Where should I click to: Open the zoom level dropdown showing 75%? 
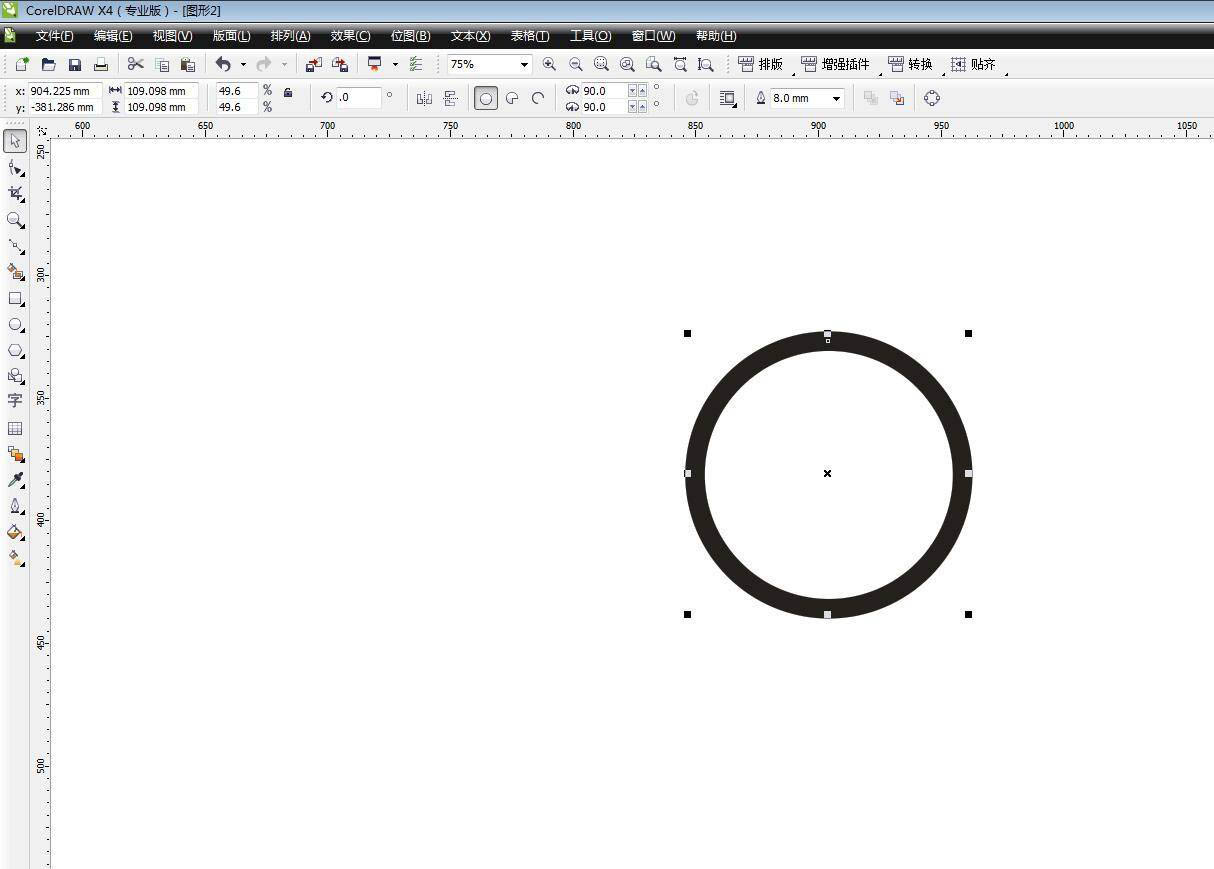coord(524,63)
